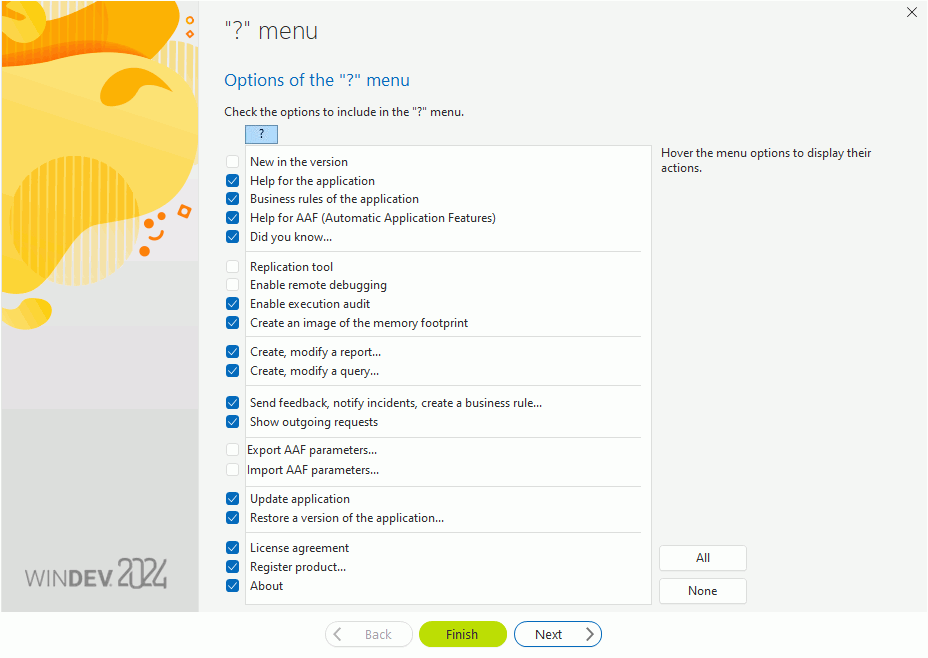Uncheck Show outgoing requests

click(233, 422)
